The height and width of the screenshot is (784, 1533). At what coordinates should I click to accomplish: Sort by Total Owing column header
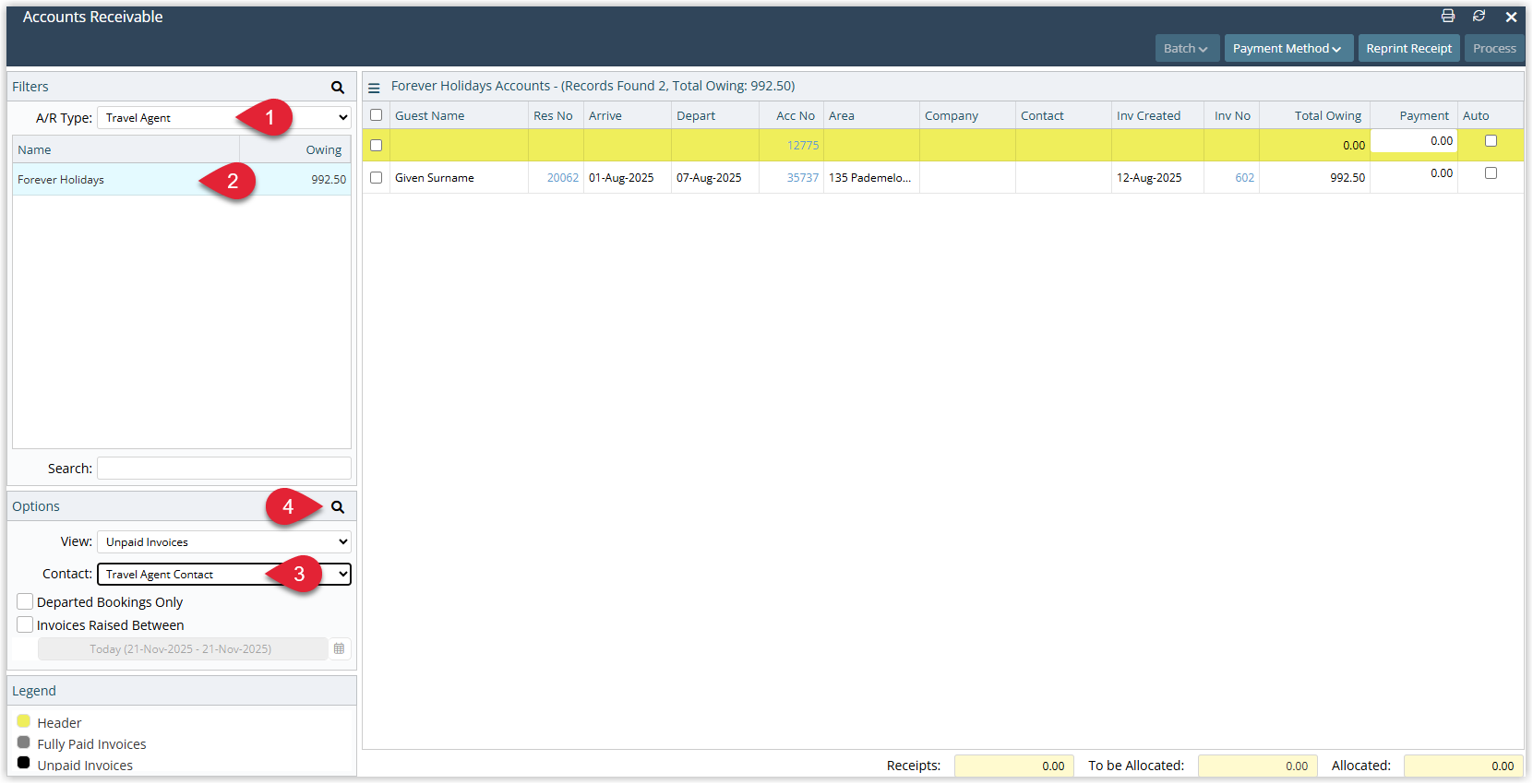coord(1314,115)
